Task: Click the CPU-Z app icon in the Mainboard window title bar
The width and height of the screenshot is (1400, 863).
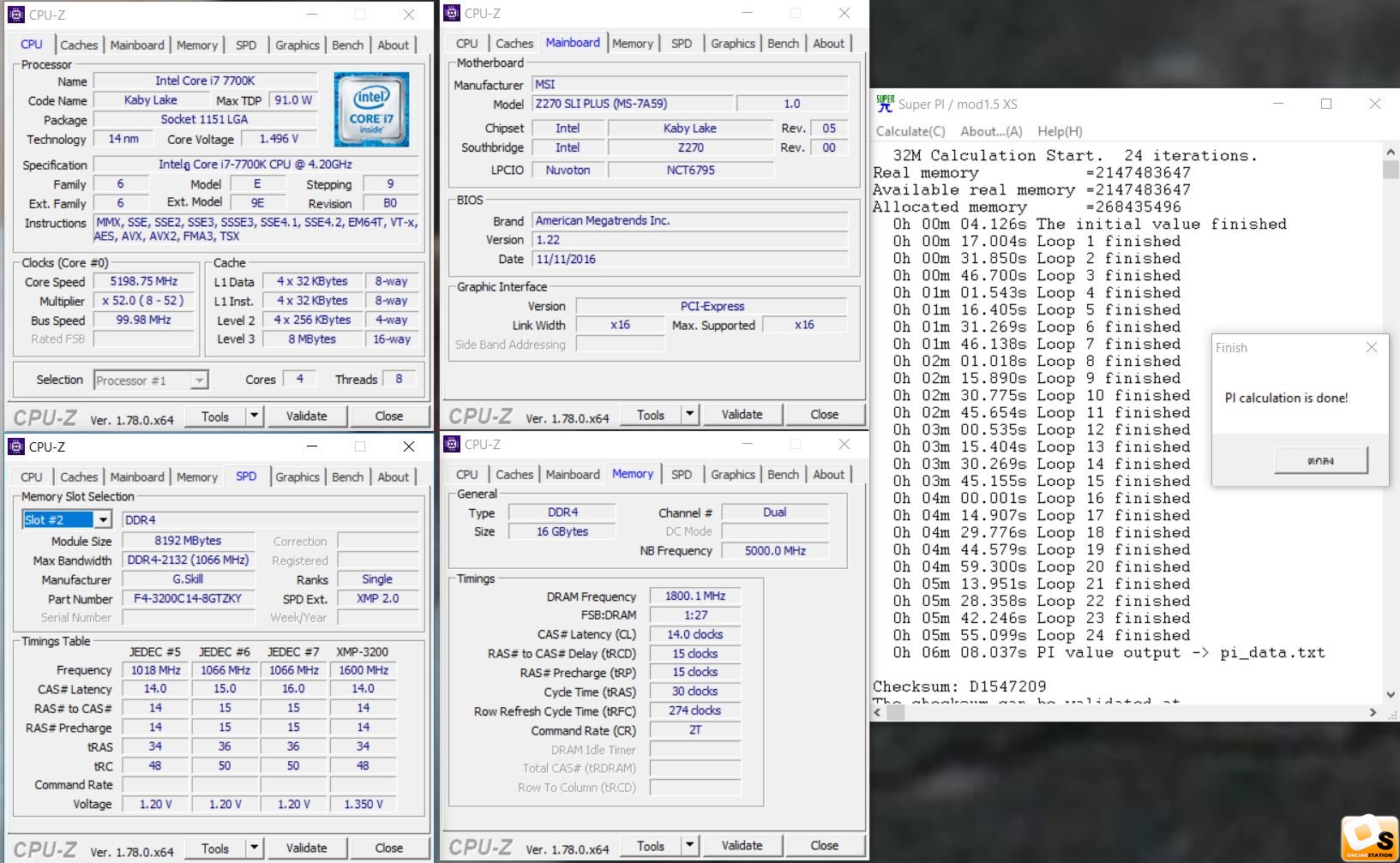Action: coord(452,13)
